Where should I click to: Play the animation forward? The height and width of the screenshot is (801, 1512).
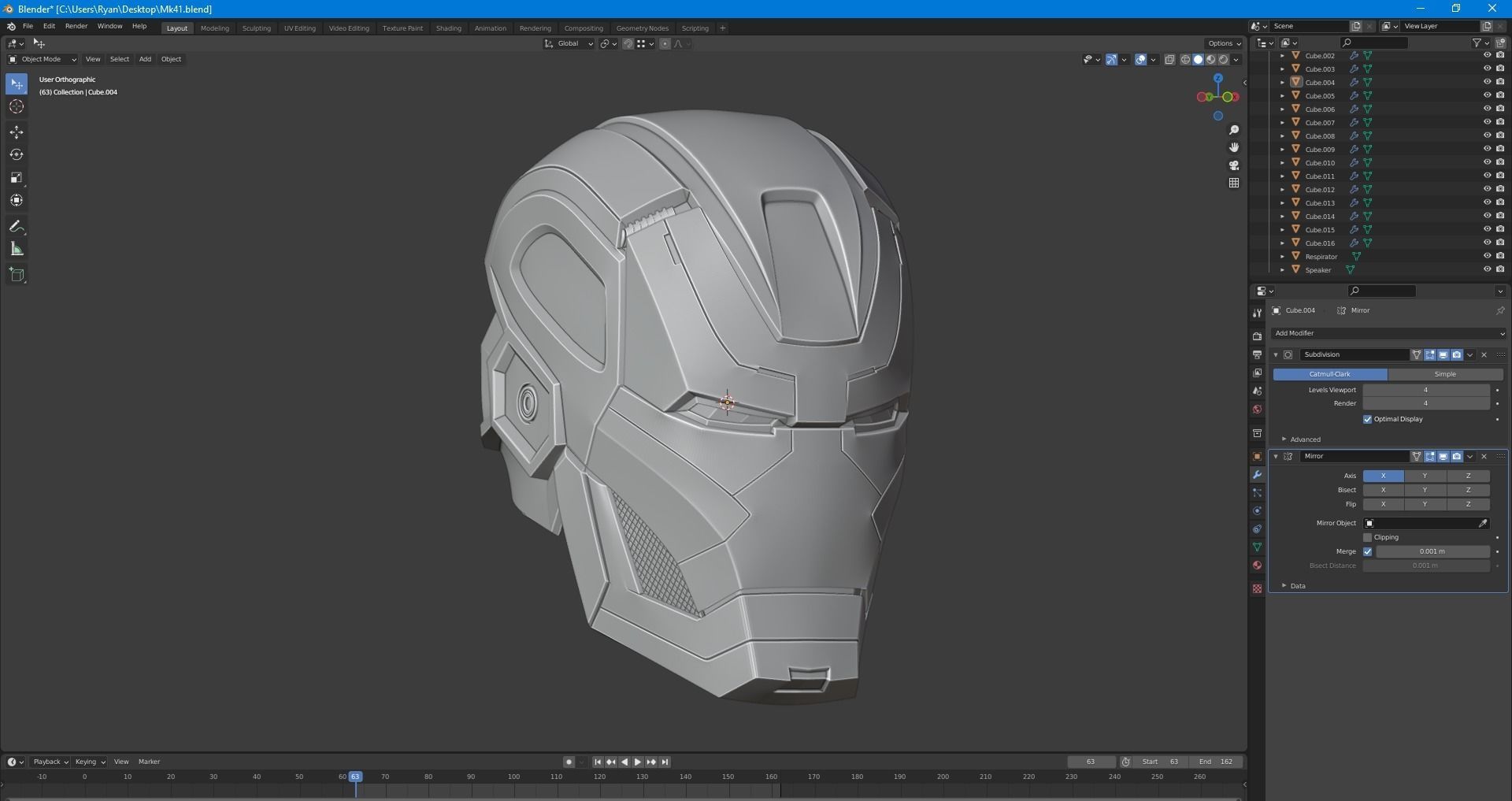point(637,762)
